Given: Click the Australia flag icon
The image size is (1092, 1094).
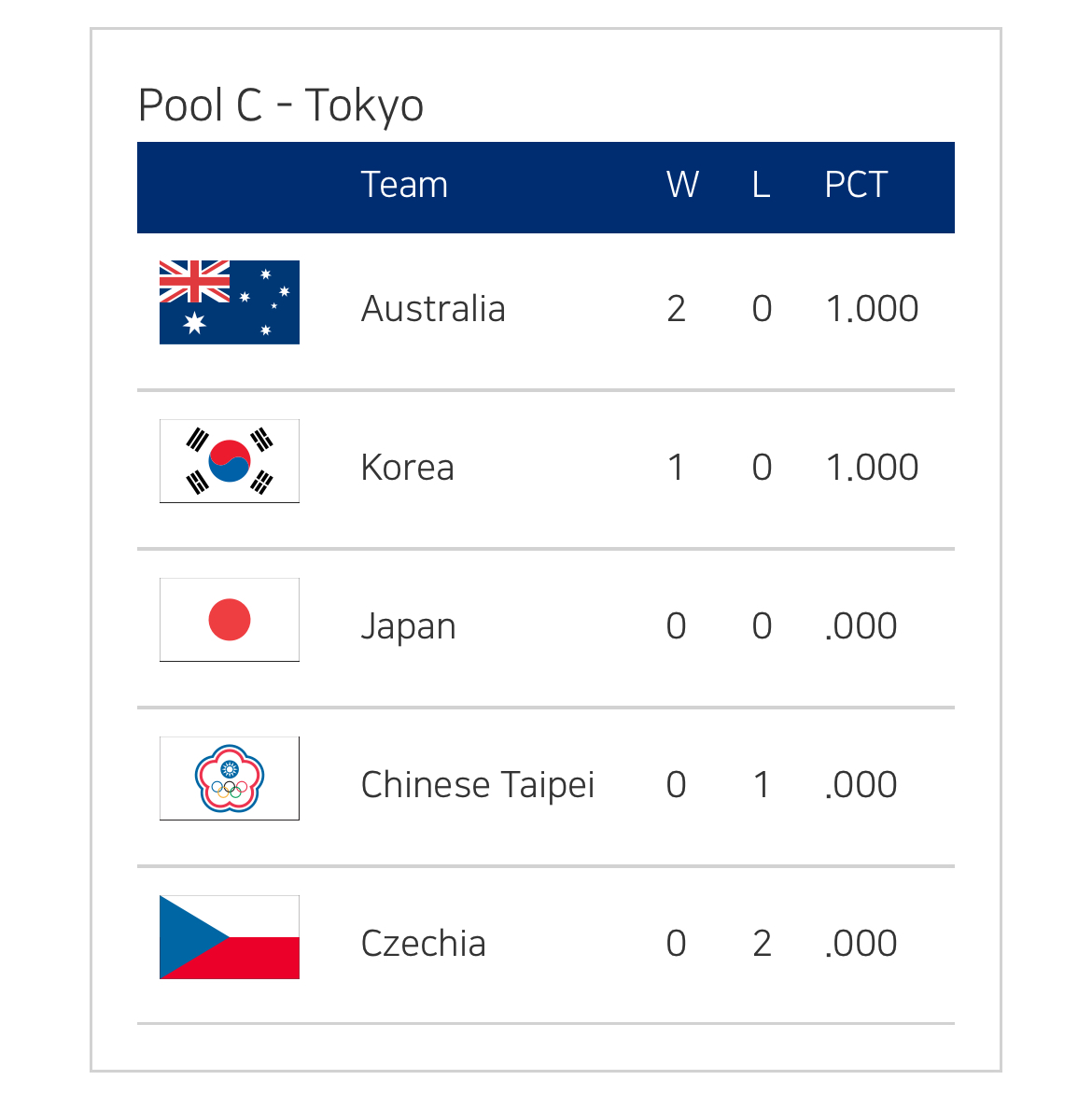Looking at the screenshot, I should [x=230, y=302].
